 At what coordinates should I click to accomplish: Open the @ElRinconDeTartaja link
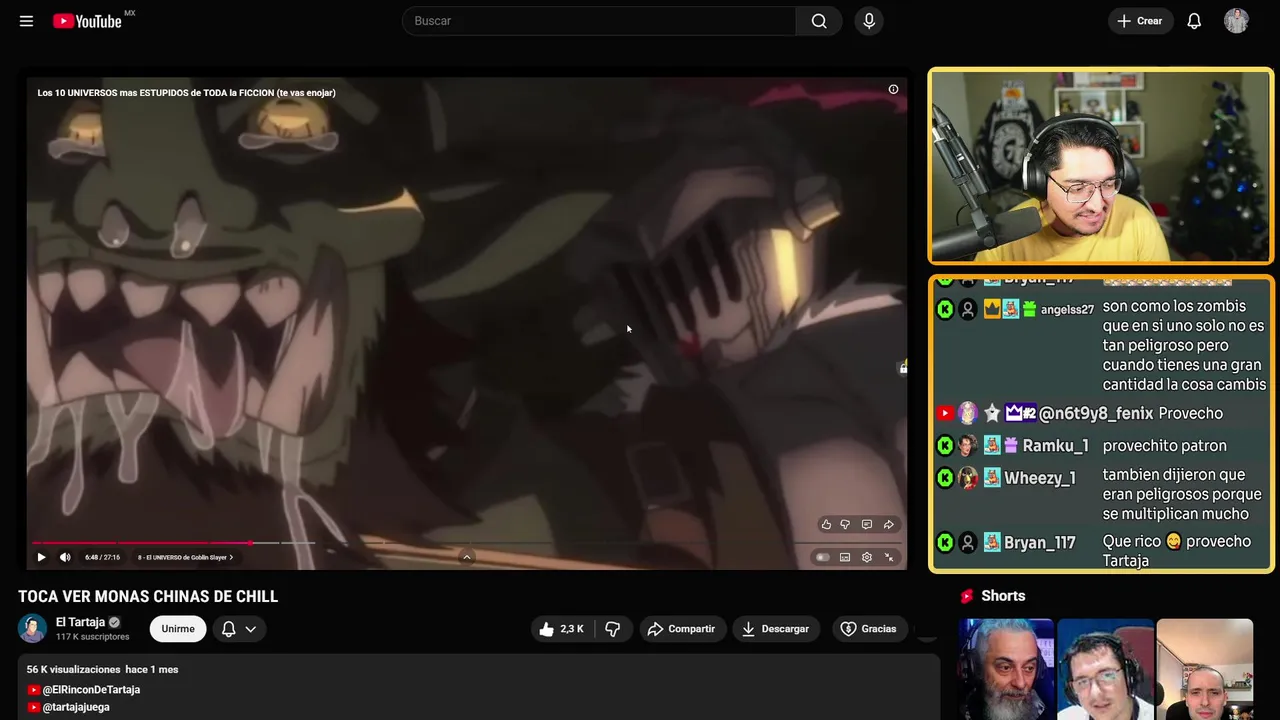click(x=91, y=690)
